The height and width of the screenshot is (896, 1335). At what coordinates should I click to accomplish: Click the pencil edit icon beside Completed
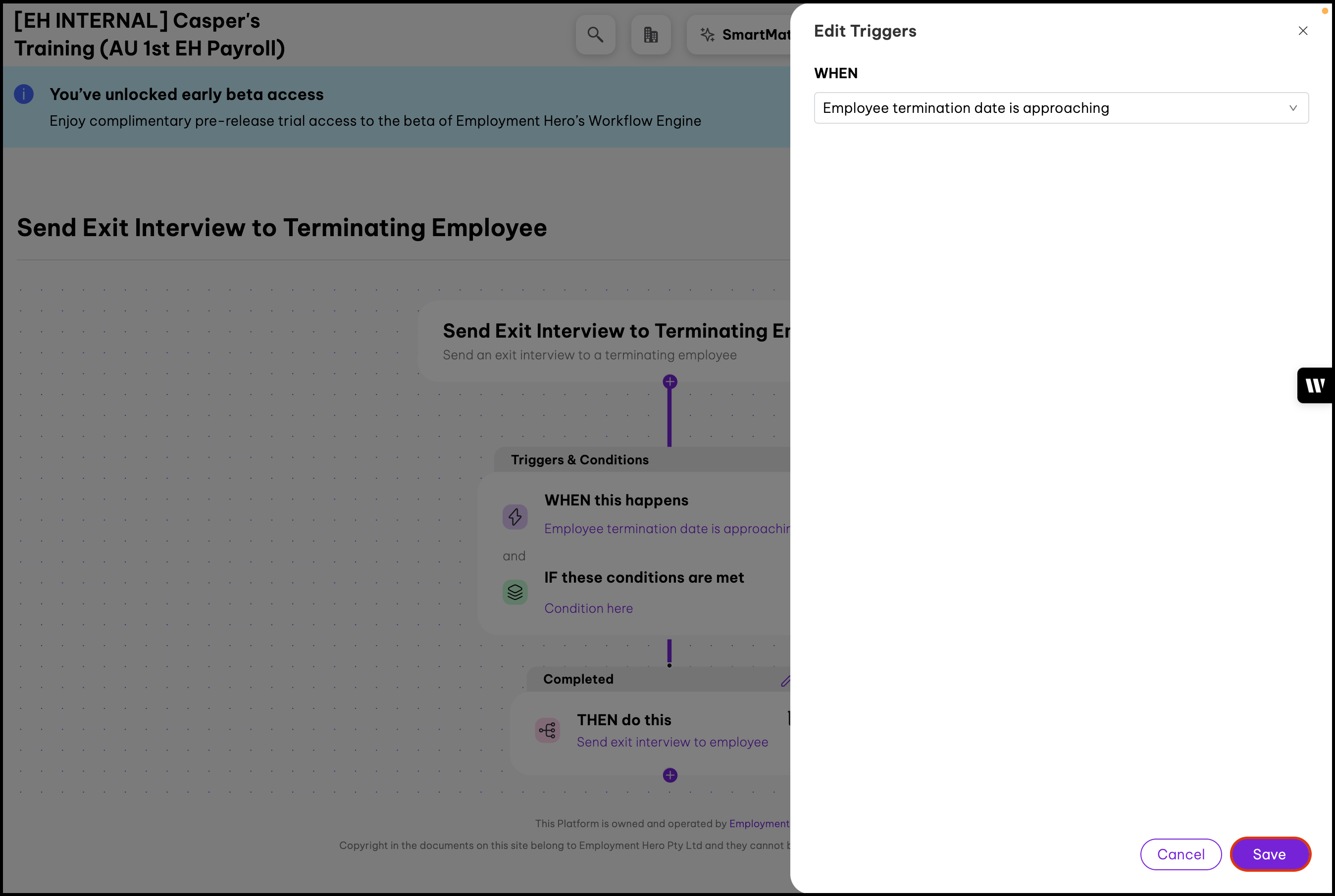[786, 681]
